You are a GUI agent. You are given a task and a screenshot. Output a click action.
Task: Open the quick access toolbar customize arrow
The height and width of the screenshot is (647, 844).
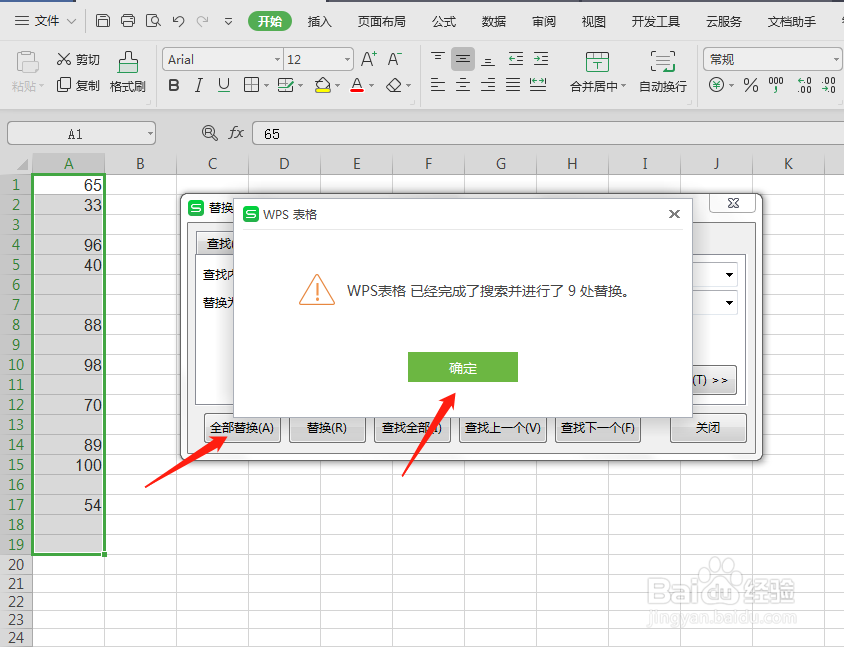(x=228, y=22)
